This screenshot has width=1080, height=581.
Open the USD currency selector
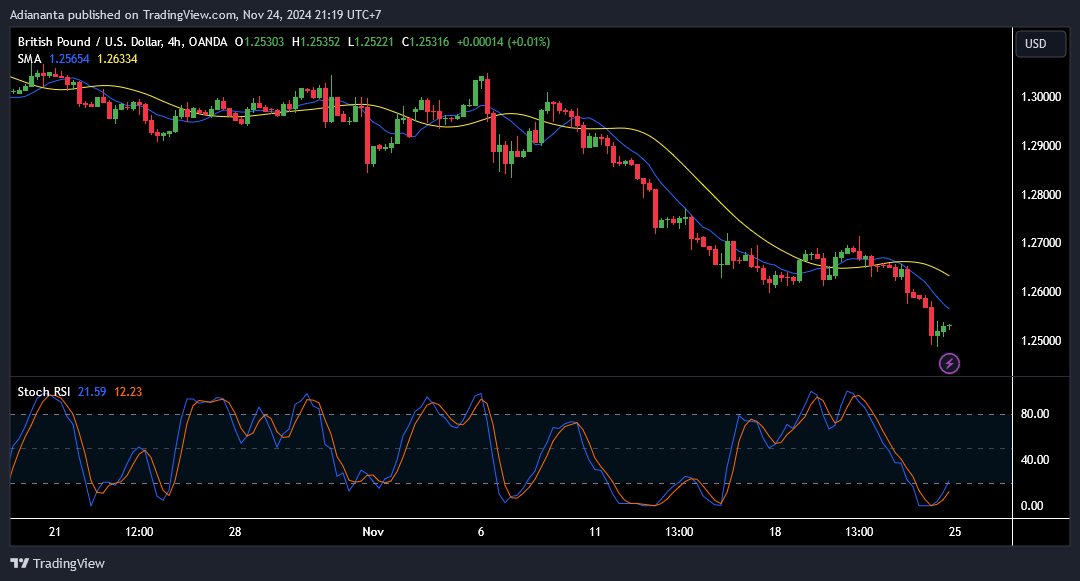1041,44
